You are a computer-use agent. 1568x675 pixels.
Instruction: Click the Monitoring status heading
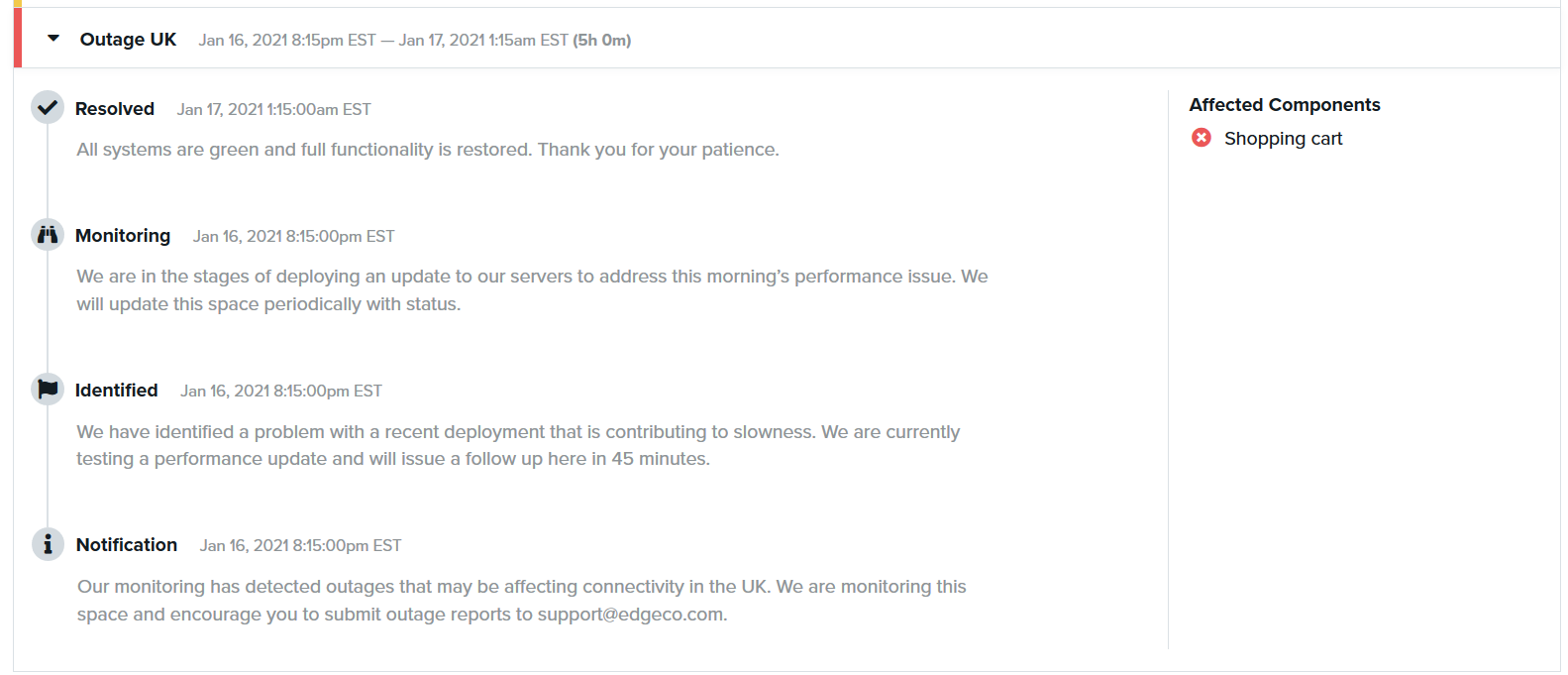pyautogui.click(x=123, y=236)
